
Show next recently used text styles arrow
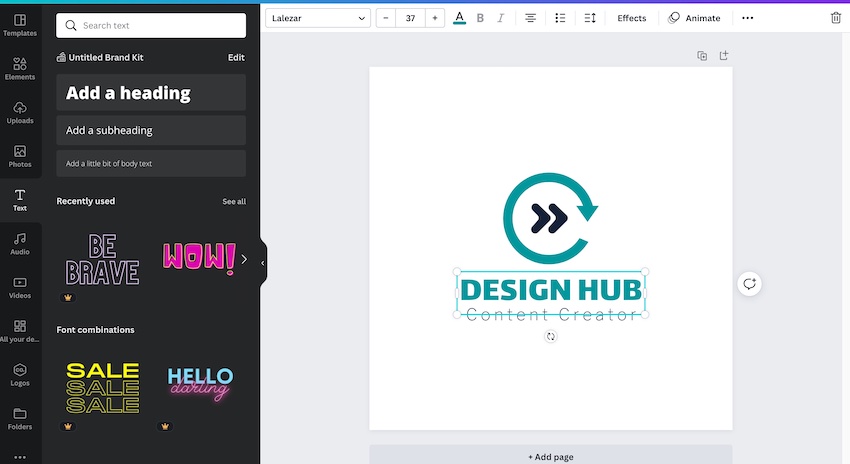tap(244, 259)
